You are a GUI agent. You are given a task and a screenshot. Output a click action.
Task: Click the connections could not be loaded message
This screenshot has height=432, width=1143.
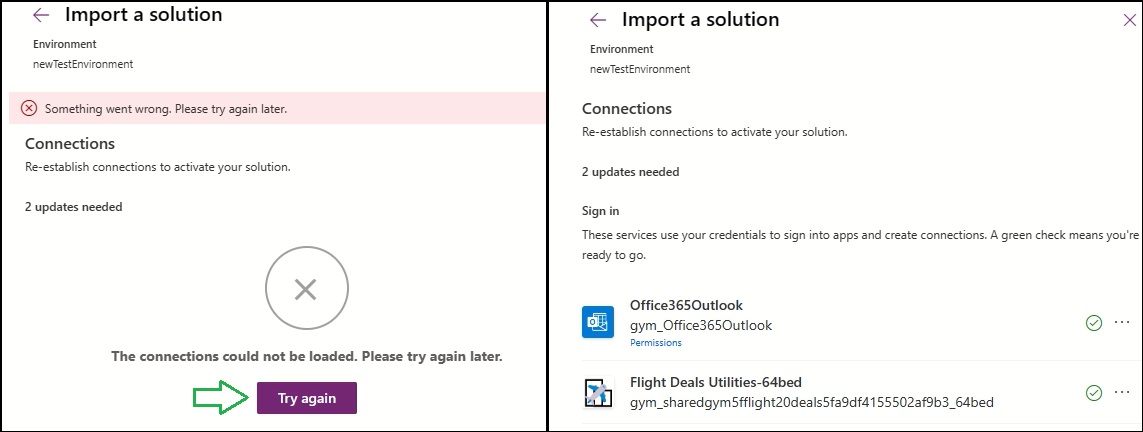tap(306, 356)
